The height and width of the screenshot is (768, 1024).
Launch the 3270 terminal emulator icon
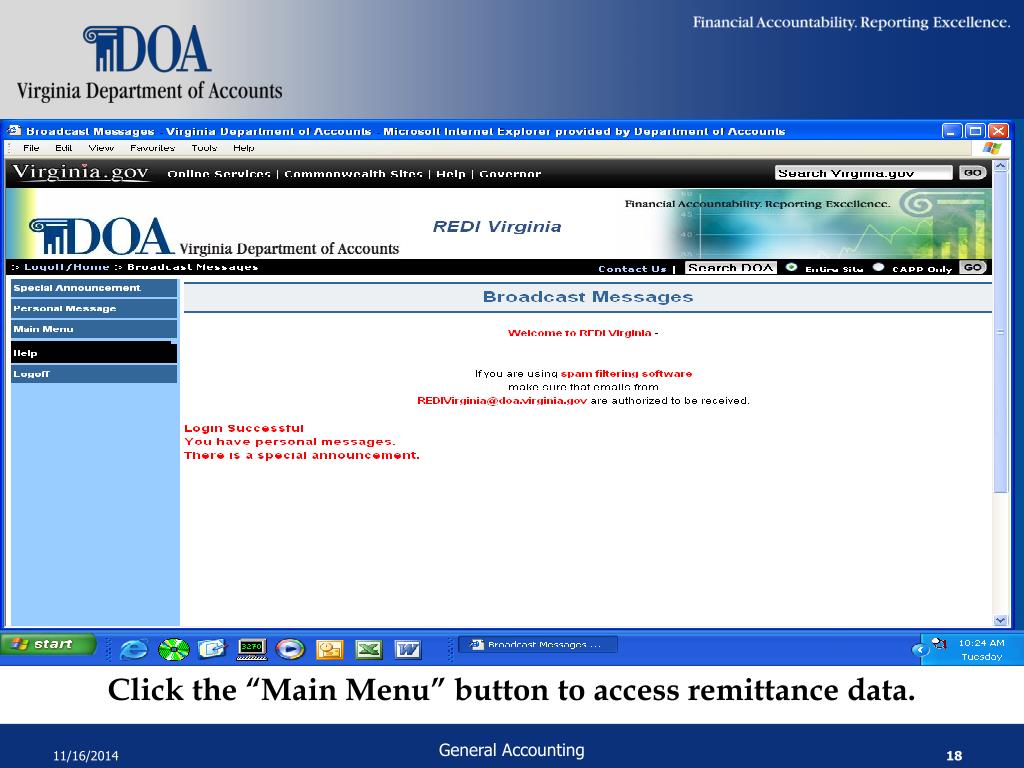(x=251, y=648)
